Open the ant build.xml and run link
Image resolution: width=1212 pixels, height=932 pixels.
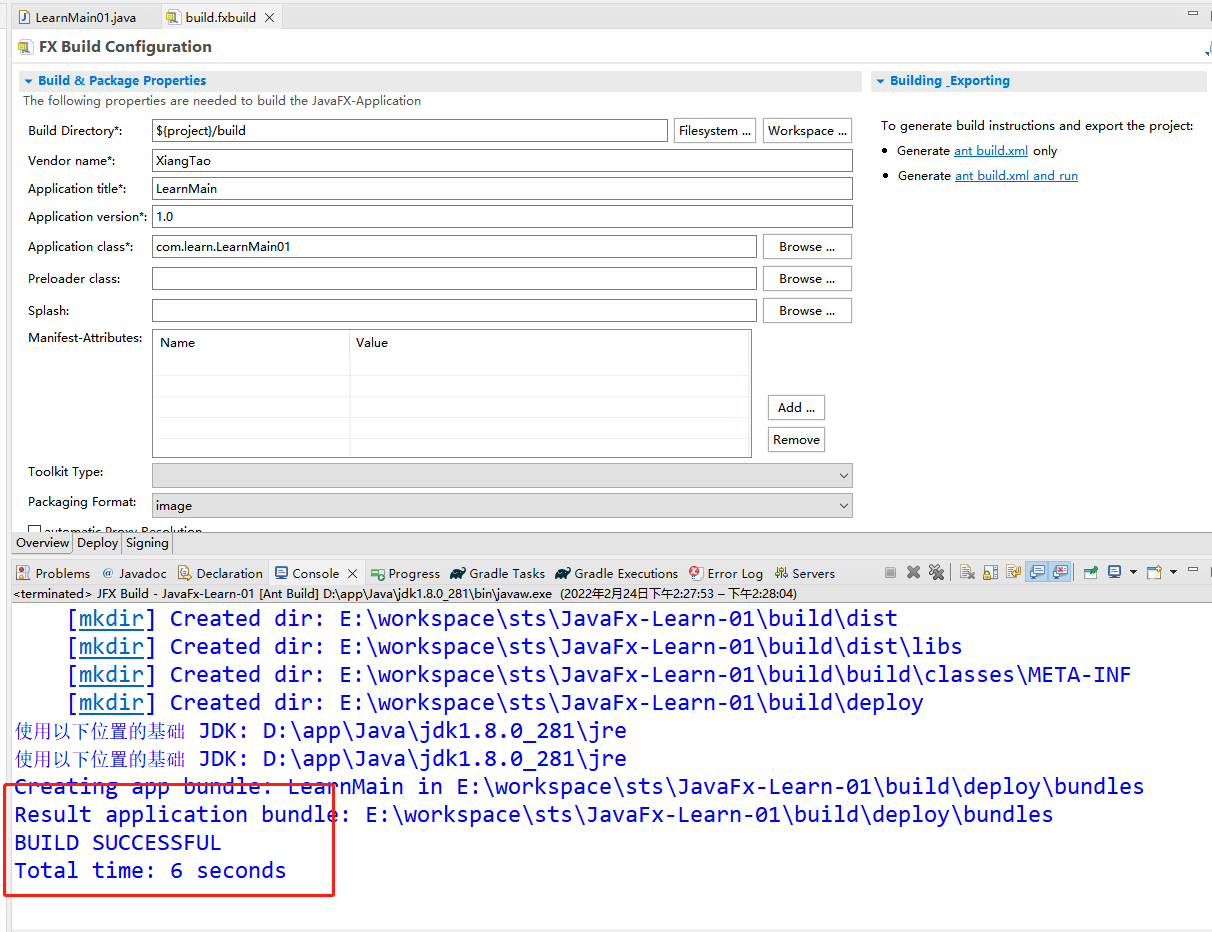point(1016,176)
